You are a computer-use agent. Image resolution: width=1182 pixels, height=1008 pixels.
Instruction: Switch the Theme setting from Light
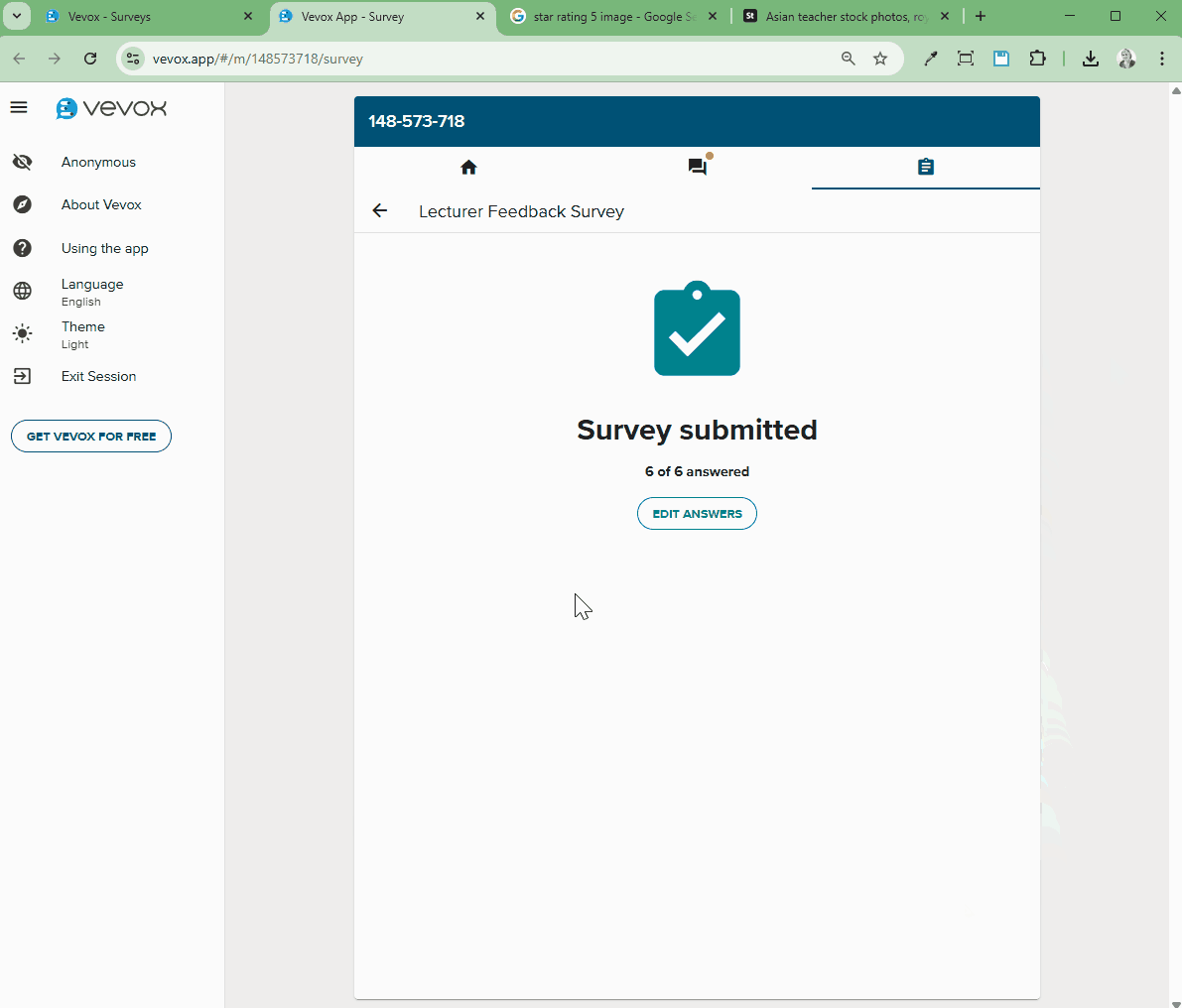coord(82,334)
